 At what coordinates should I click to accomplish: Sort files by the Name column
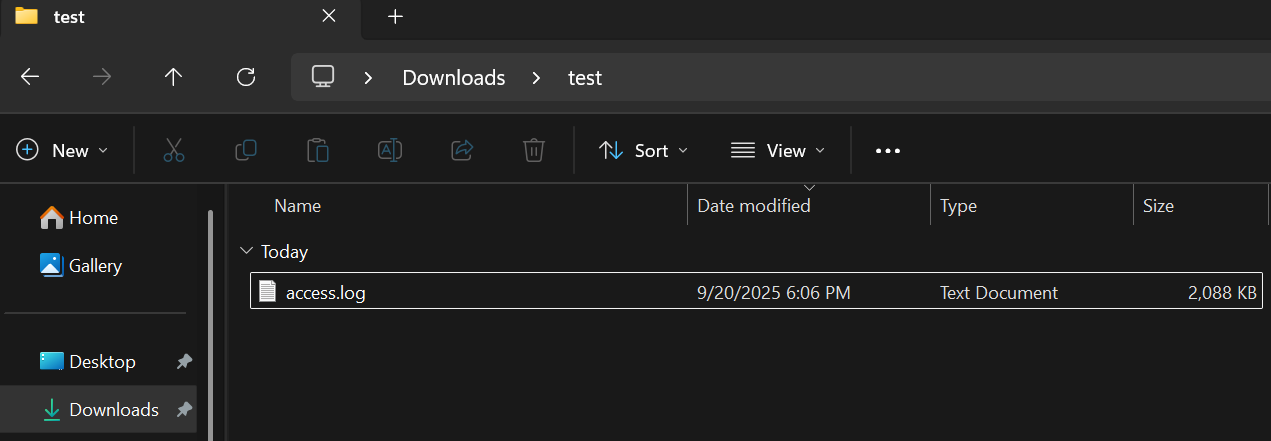pyautogui.click(x=297, y=206)
